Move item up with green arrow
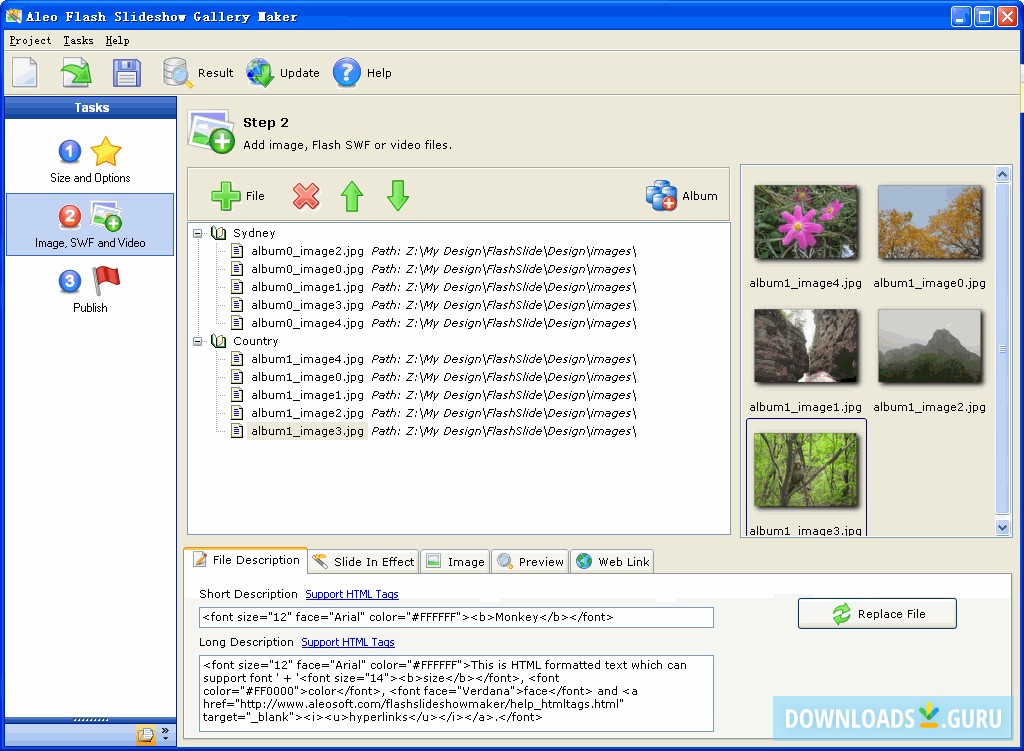 point(352,196)
